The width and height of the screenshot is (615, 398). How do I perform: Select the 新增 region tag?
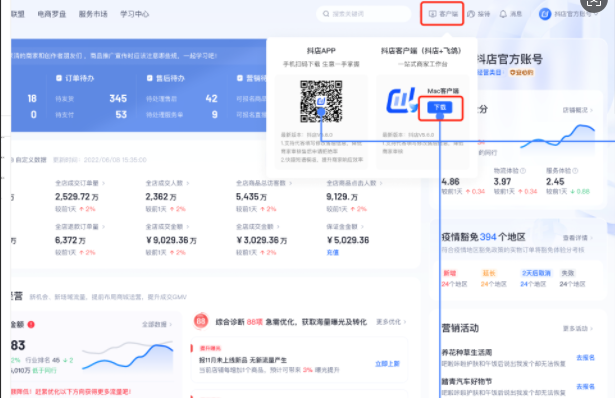(449, 273)
